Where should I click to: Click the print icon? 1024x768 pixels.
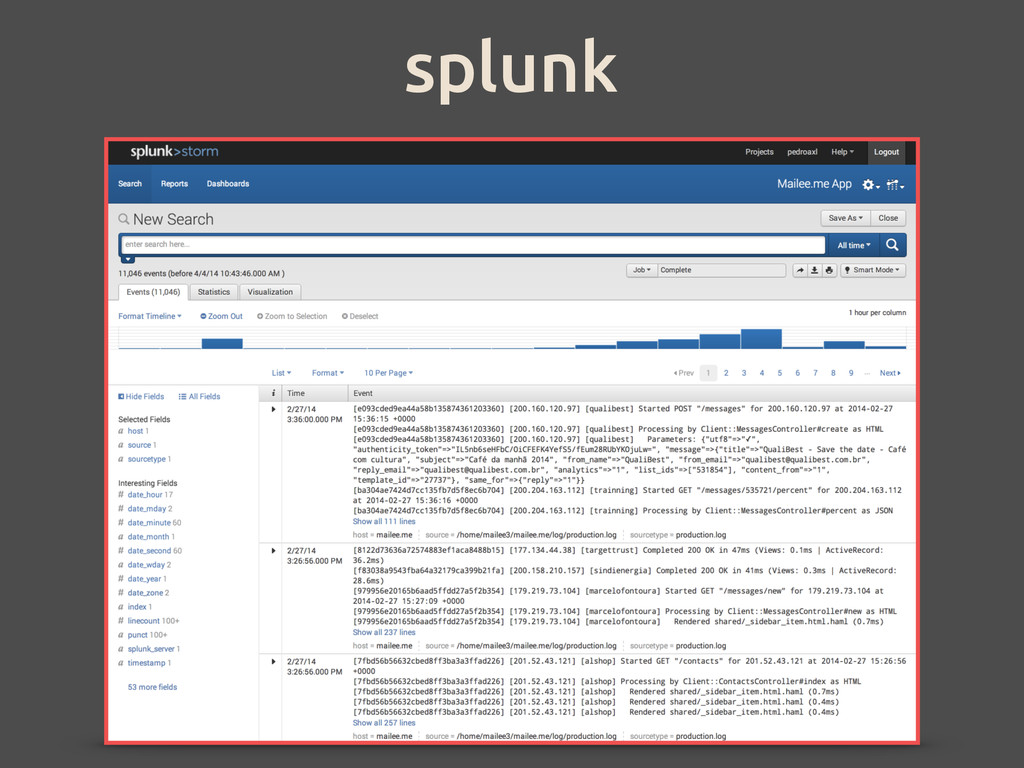(x=829, y=270)
